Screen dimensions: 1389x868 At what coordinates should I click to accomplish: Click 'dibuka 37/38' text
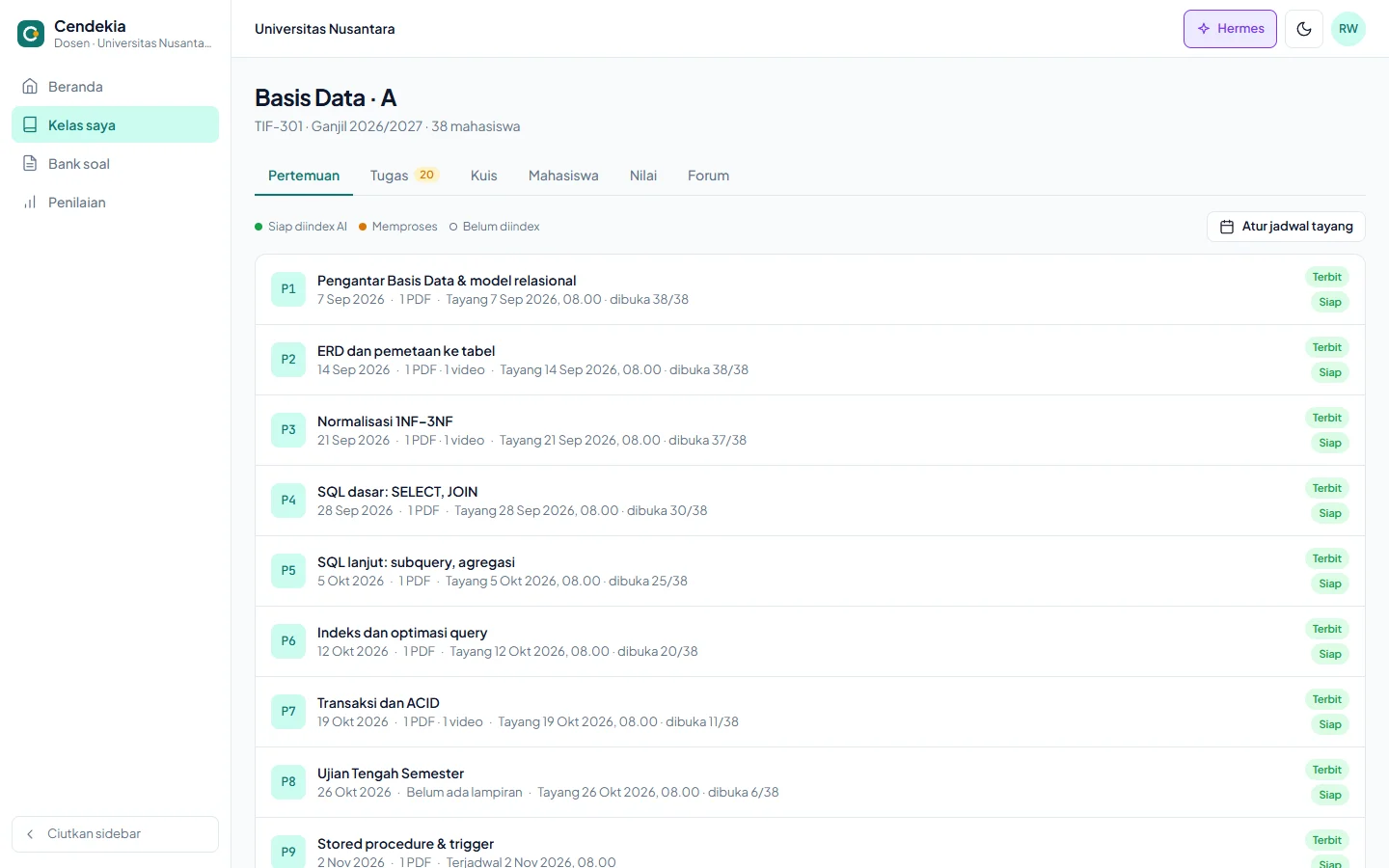(x=707, y=440)
